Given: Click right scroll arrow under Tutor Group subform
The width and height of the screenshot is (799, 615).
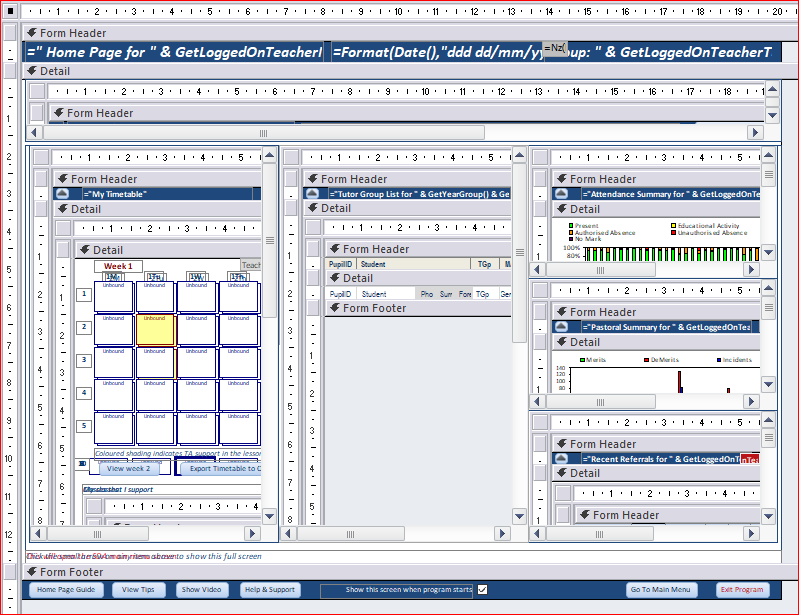Looking at the screenshot, I should (x=501, y=533).
